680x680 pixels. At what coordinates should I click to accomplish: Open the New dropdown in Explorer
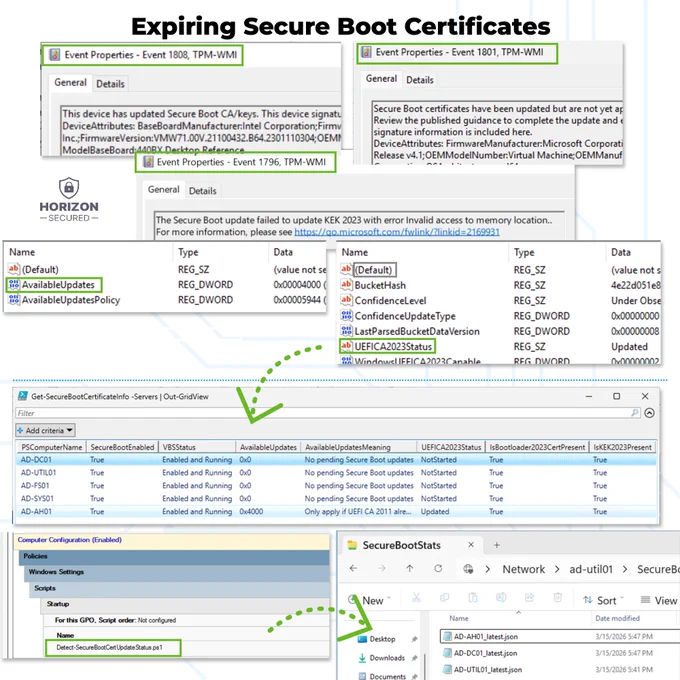[369, 600]
